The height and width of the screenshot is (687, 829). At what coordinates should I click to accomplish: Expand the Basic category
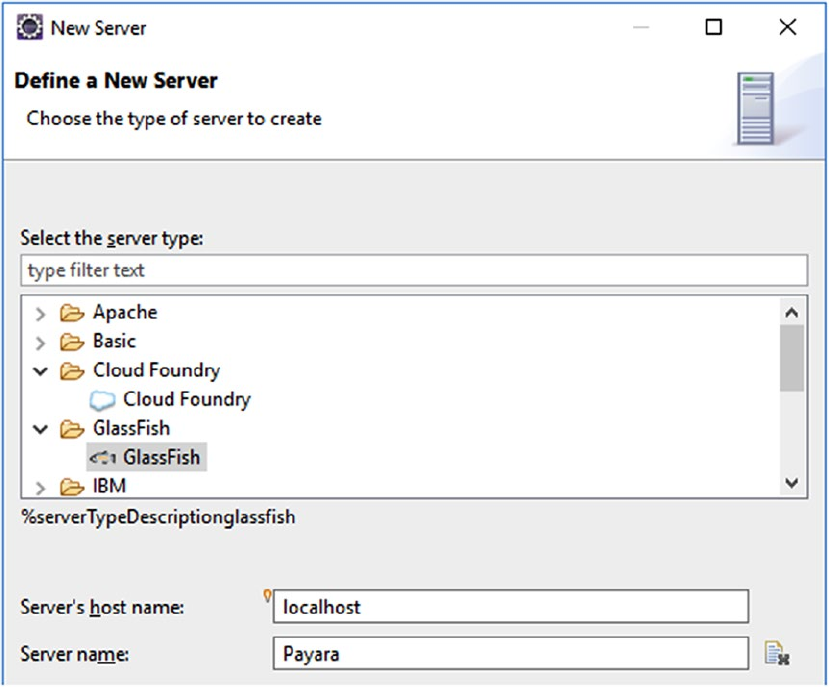coord(40,343)
